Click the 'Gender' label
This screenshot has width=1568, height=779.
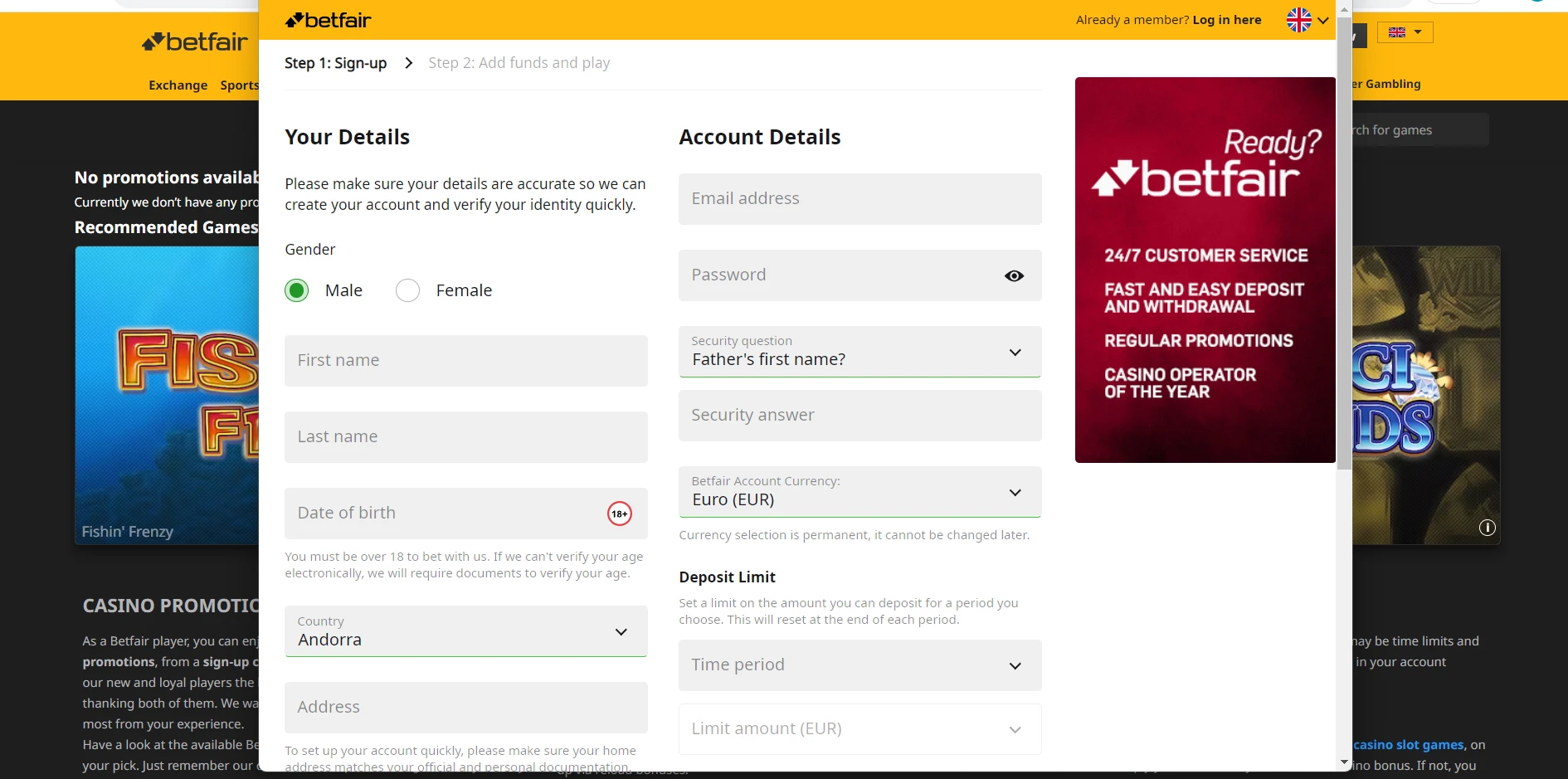point(310,250)
